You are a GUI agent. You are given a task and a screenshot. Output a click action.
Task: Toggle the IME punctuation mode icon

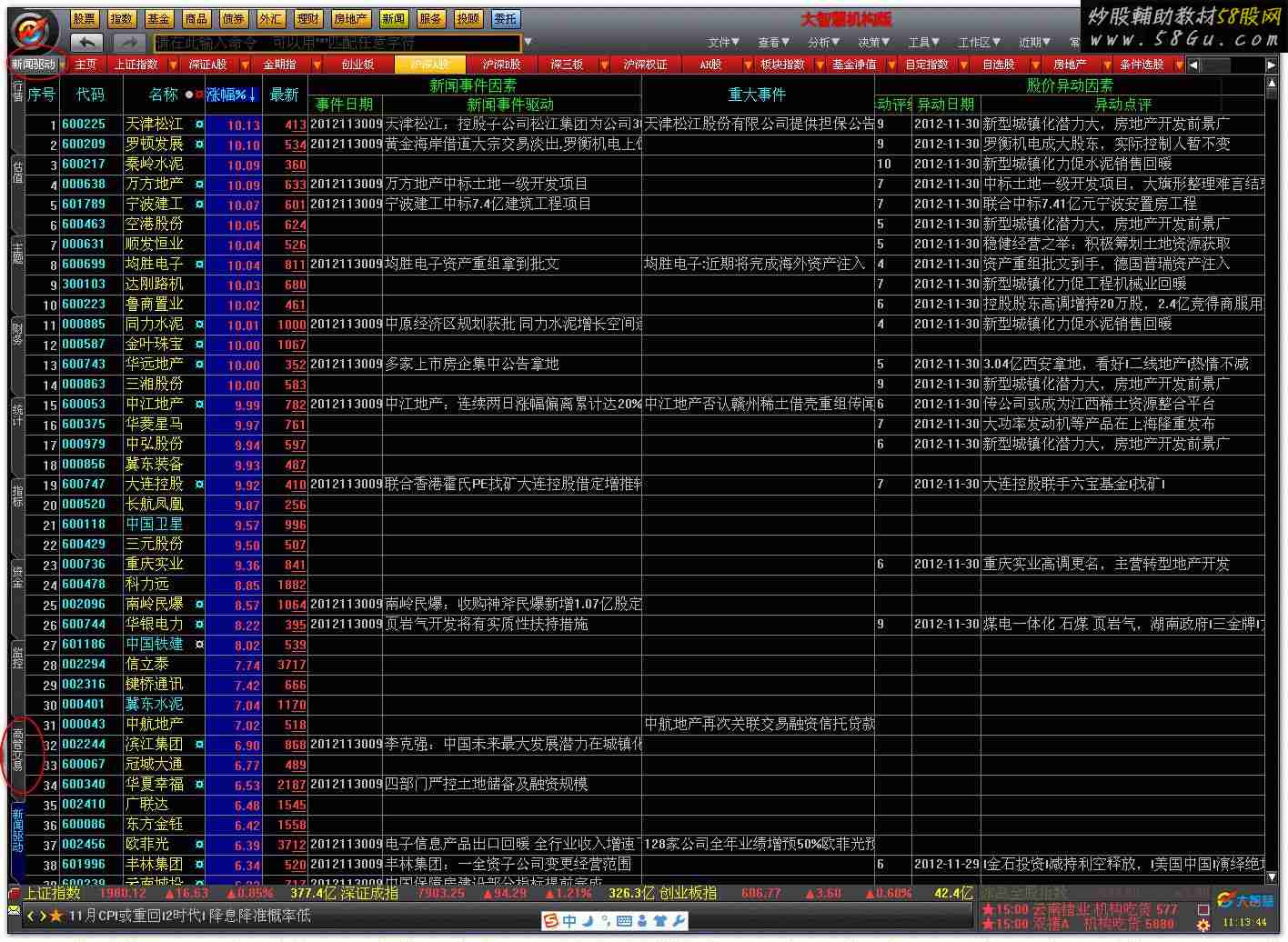pos(606,921)
